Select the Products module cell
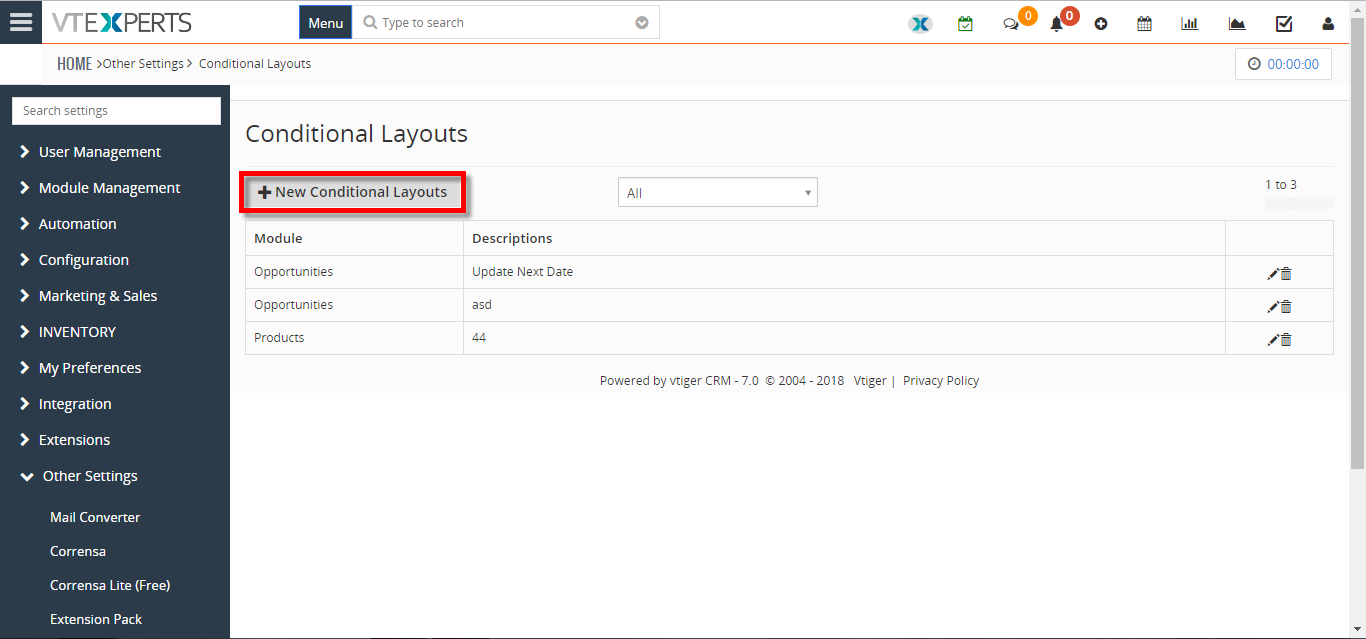 (x=279, y=338)
